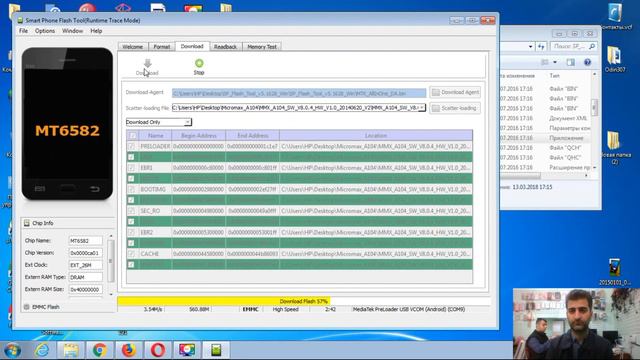Viewport: 640px width, 360px height.
Task: Toggle the green row checkbox between EBR1 and BOOTIMG
Action: [x=131, y=179]
